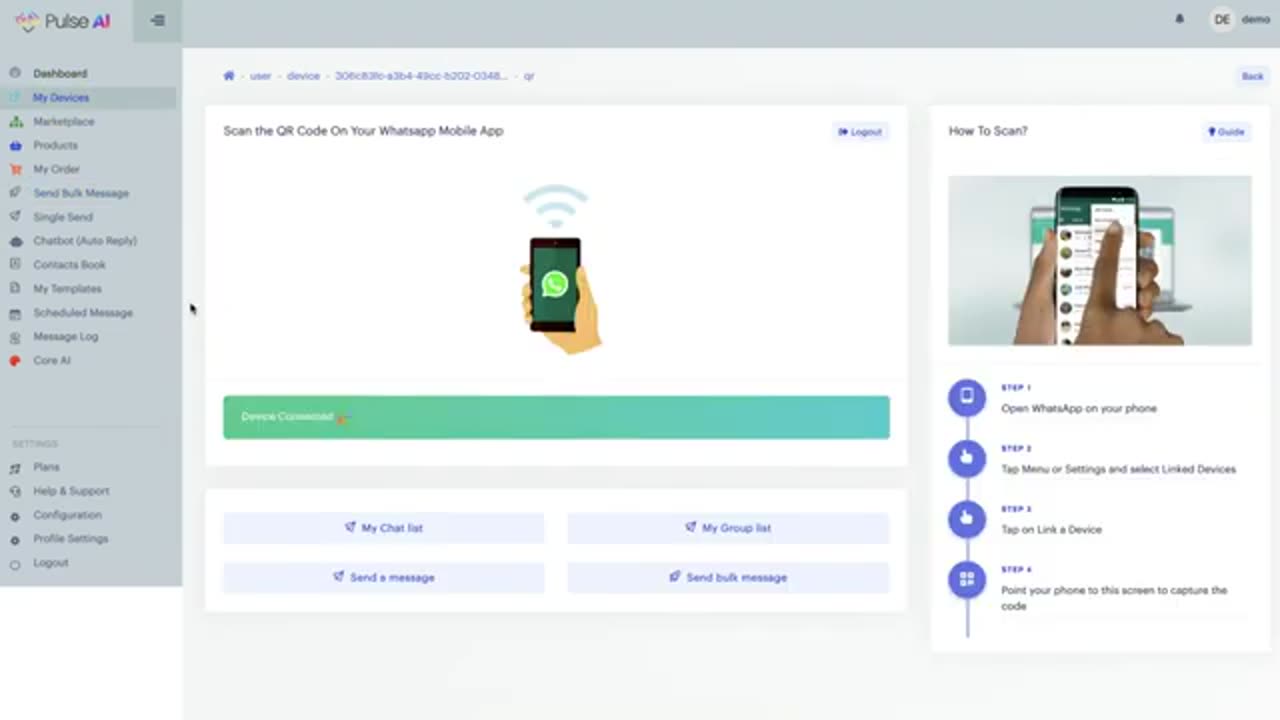Viewport: 1280px width, 720px height.
Task: Click Dashboard sidebar icon
Action: coord(15,73)
